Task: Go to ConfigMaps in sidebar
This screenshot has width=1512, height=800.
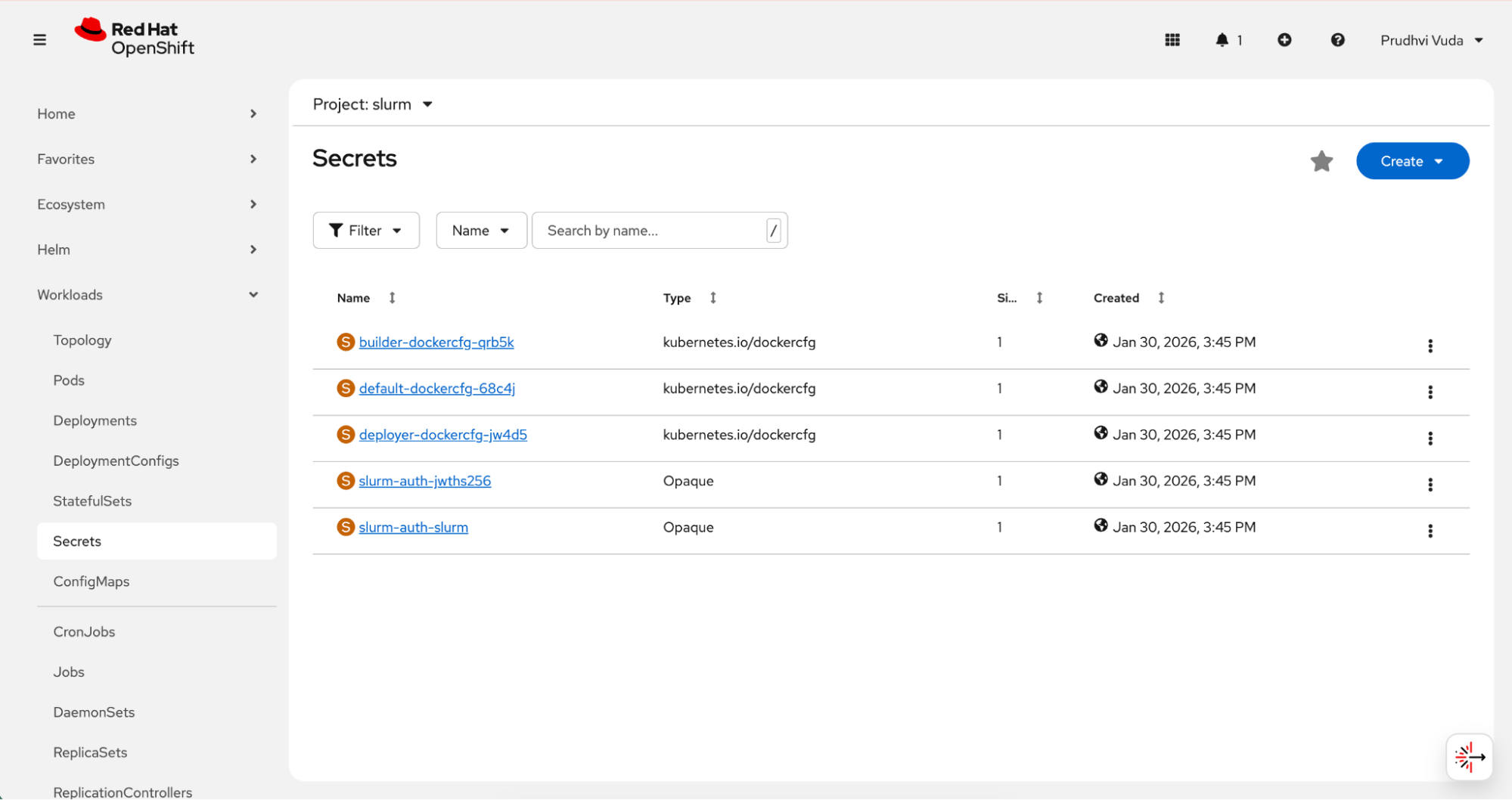Action: pyautogui.click(x=92, y=581)
